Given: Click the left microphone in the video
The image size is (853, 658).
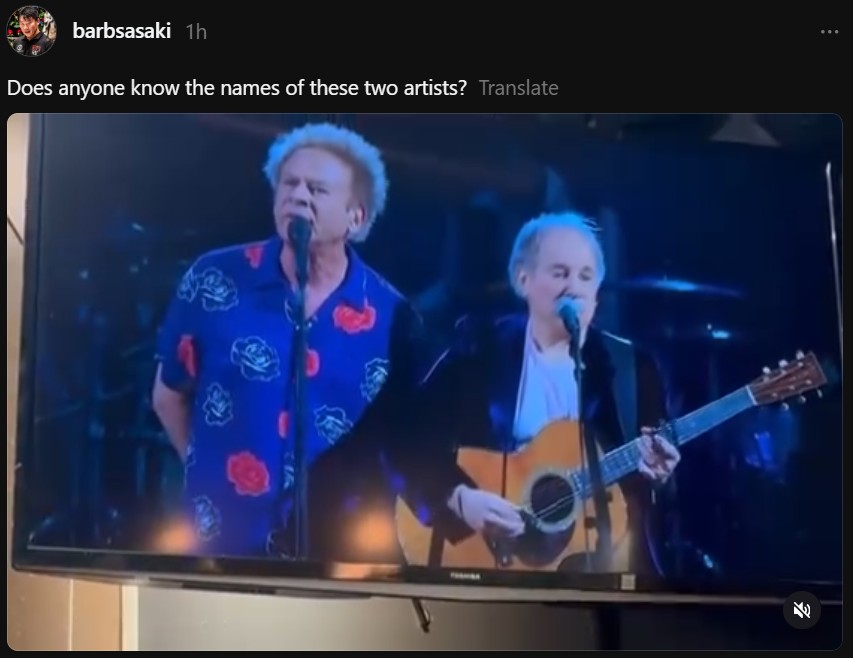Looking at the screenshot, I should [x=299, y=233].
